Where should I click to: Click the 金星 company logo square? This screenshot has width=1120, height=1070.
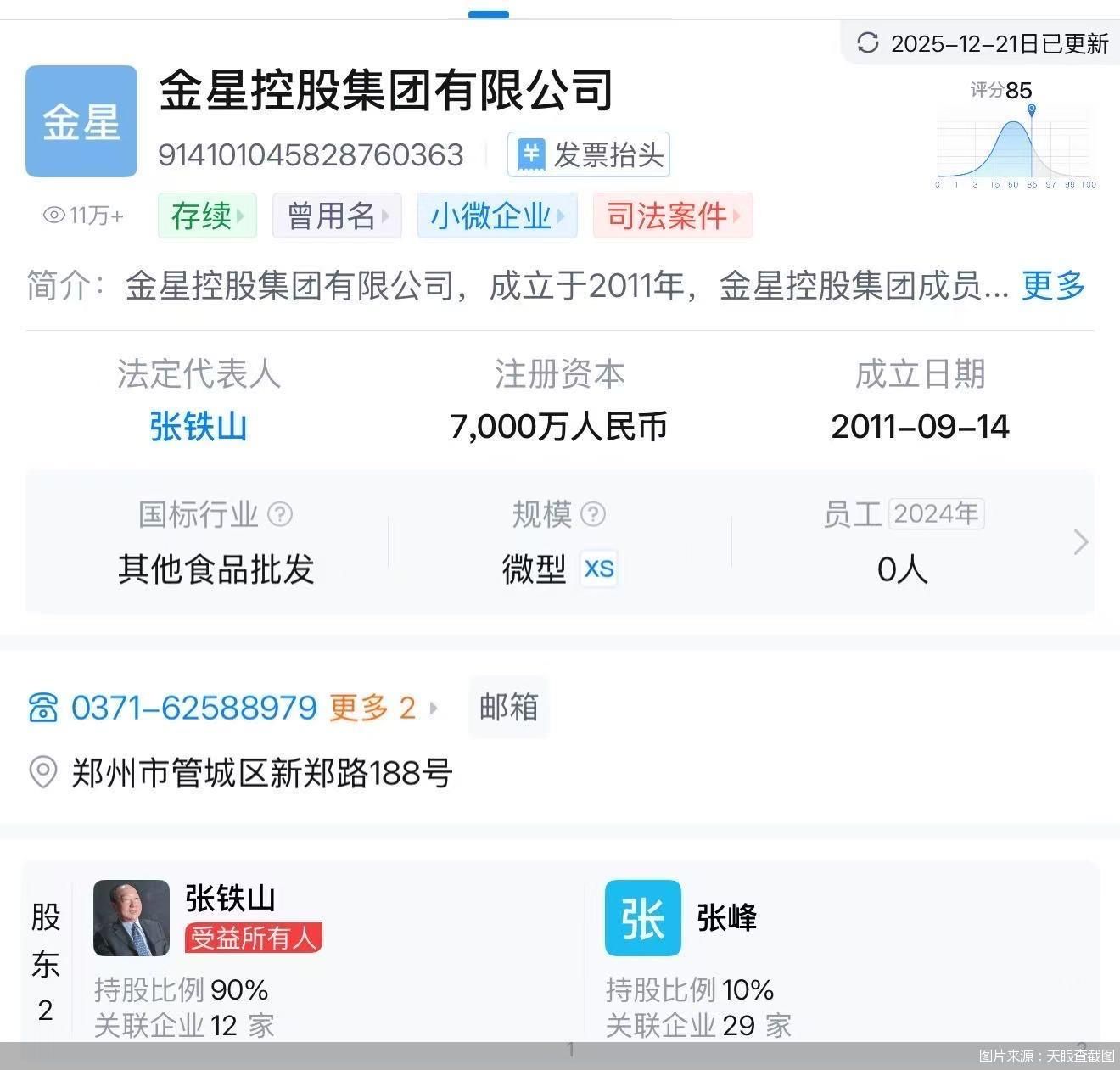point(81,120)
